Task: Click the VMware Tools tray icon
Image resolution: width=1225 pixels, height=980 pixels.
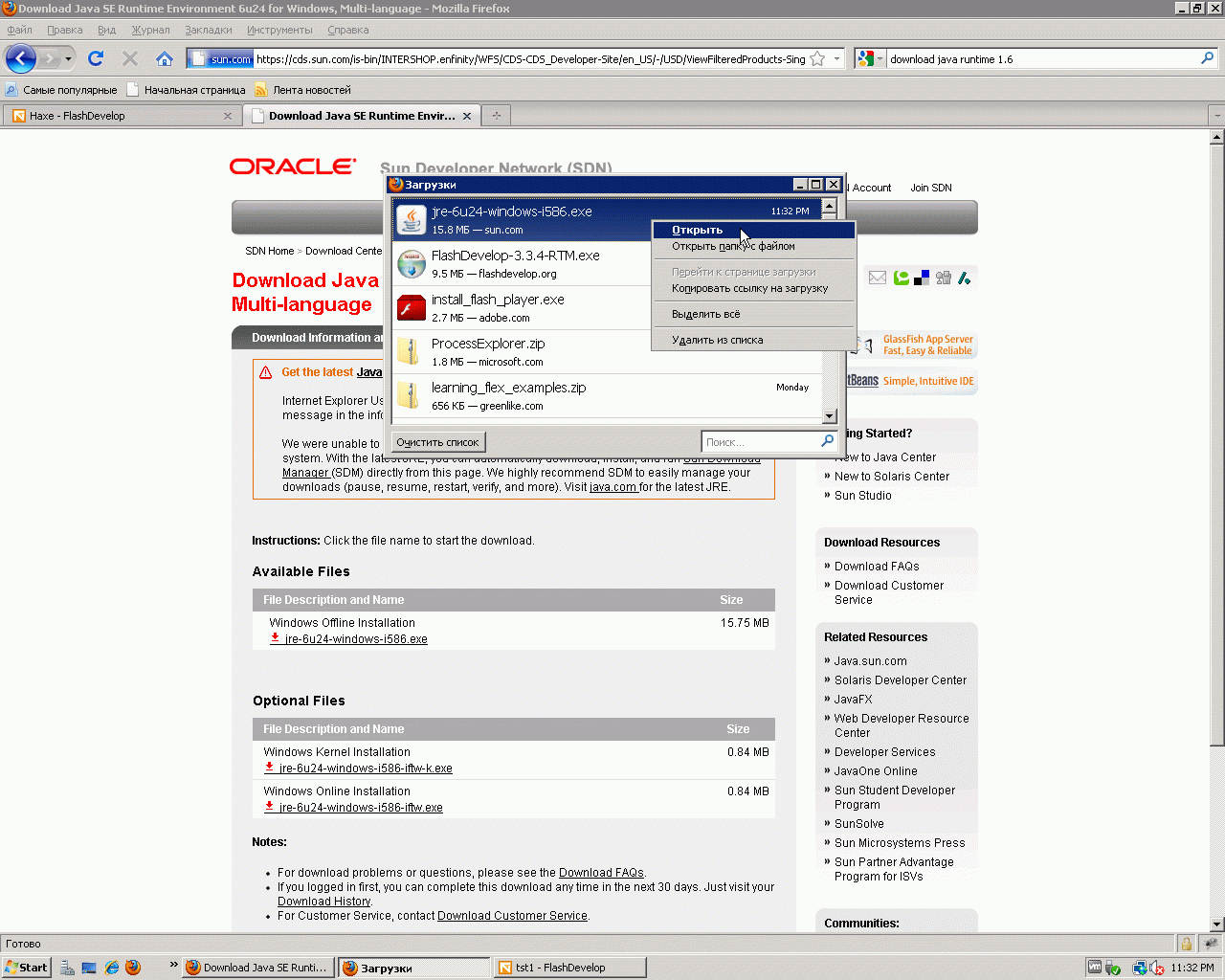Action: (x=1094, y=968)
